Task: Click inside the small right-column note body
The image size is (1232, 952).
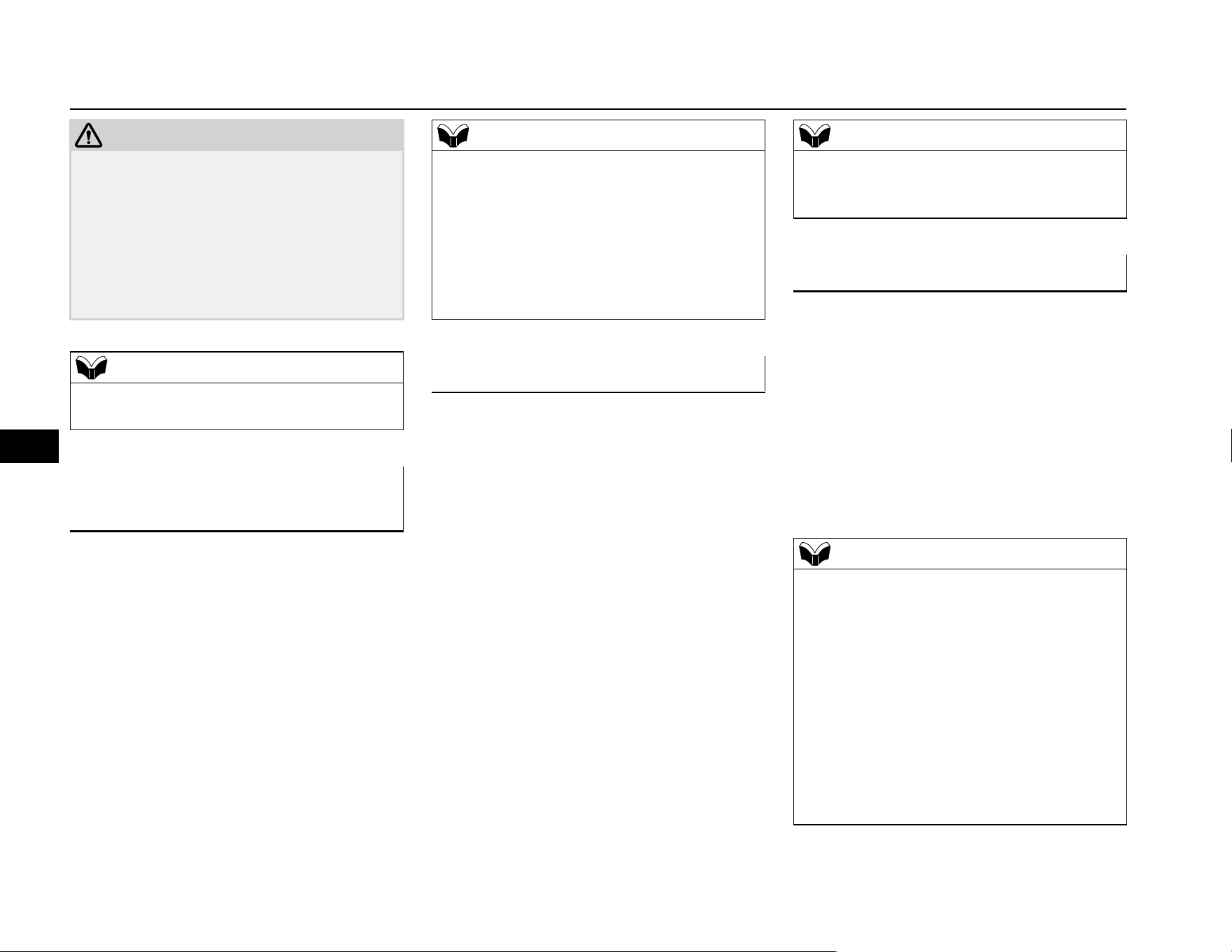Action: [960, 185]
